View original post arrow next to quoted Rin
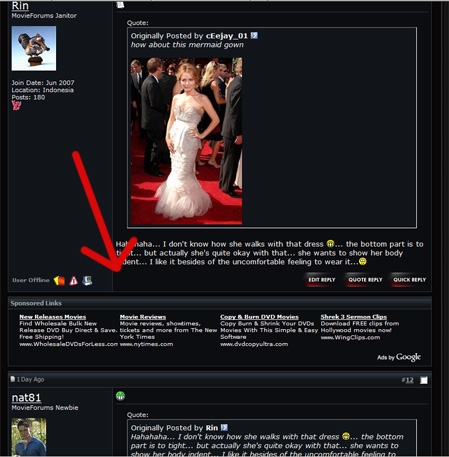Image resolution: width=449 pixels, height=457 pixels. click(224, 427)
